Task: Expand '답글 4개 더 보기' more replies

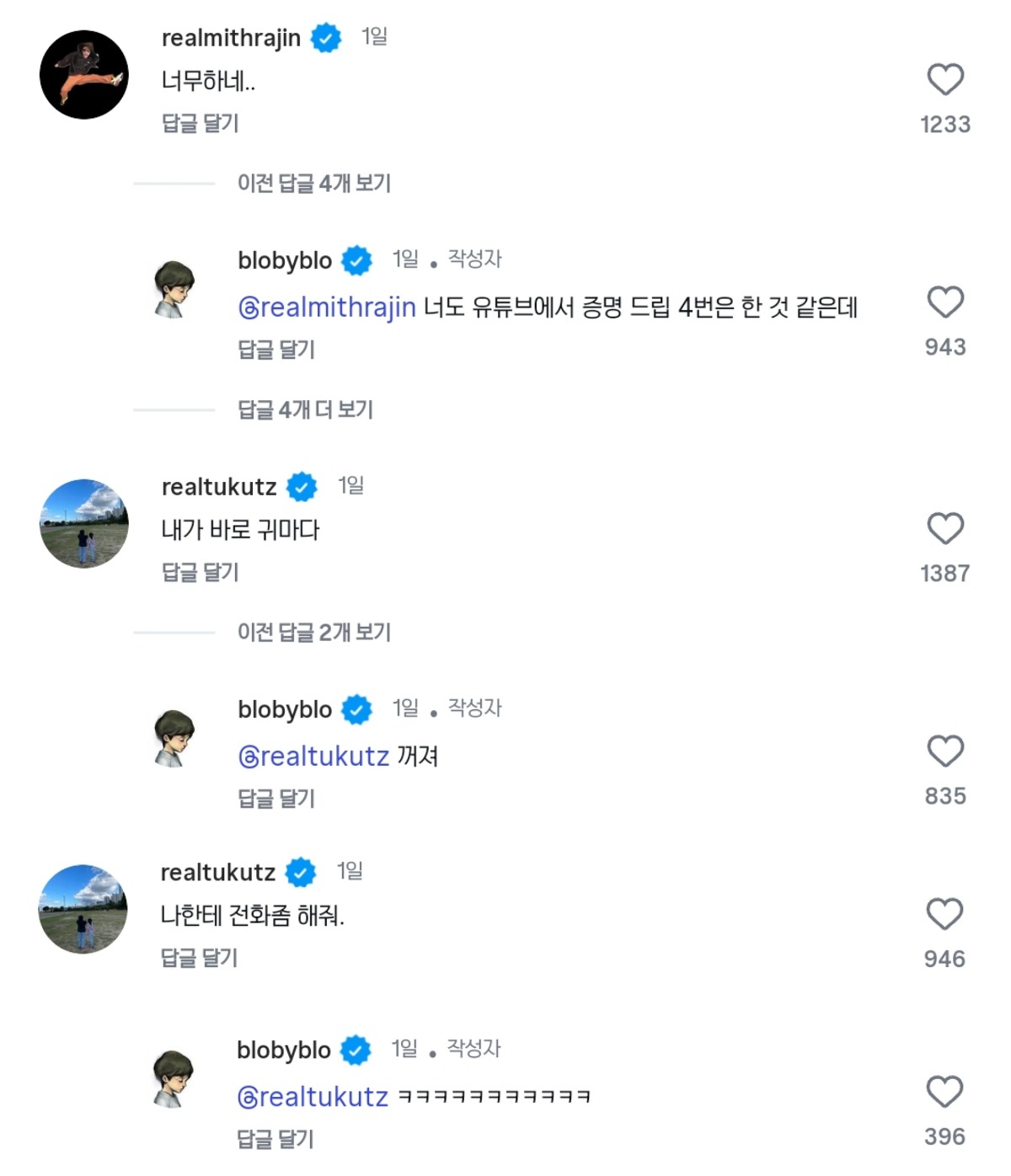Action: 305,410
